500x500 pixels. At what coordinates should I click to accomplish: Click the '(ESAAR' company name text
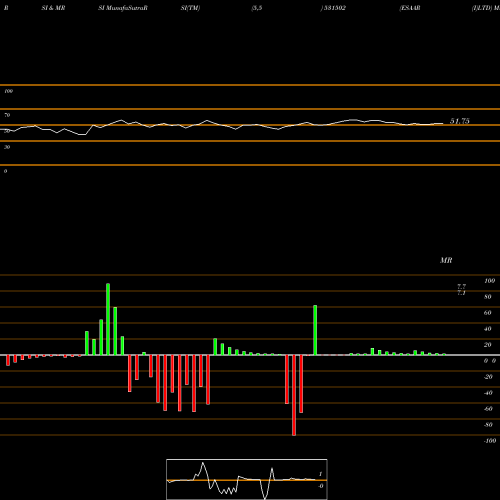(410, 8)
